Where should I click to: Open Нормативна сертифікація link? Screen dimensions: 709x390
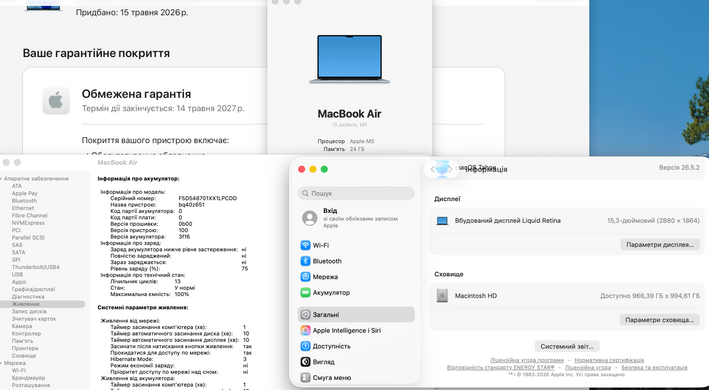pos(609,360)
